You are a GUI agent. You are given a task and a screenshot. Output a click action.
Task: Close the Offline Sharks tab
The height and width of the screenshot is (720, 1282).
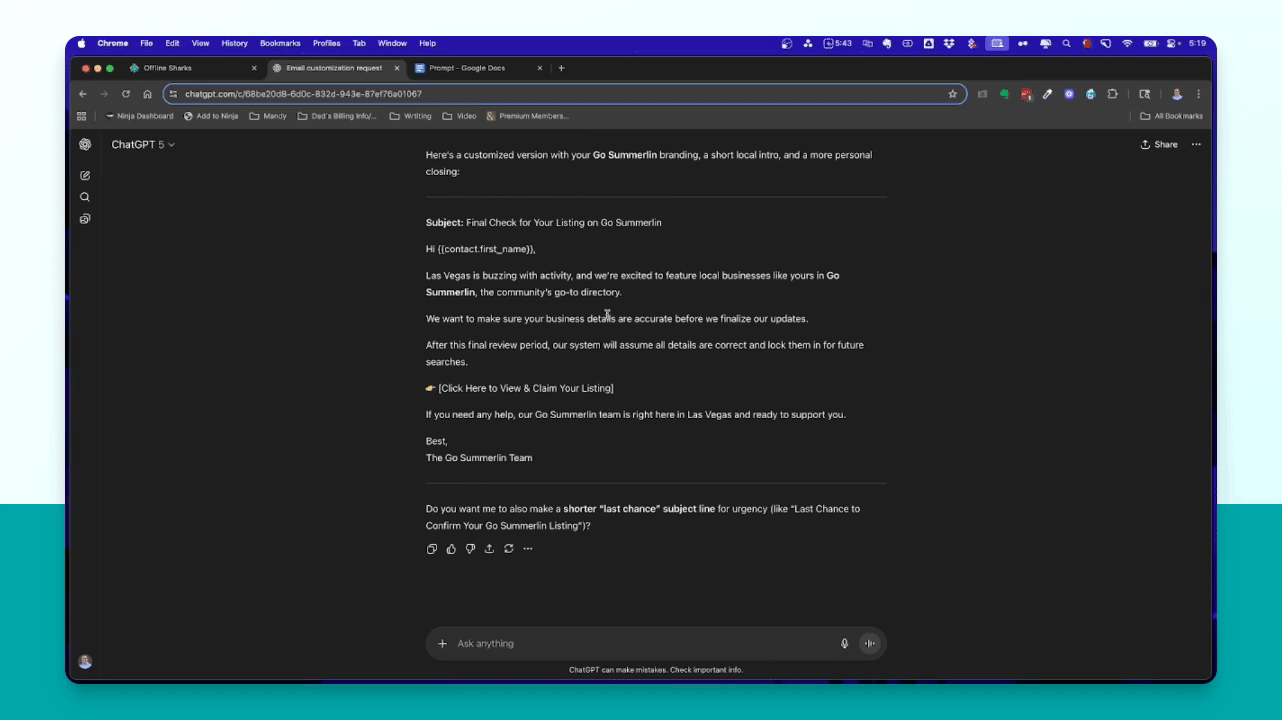point(254,68)
